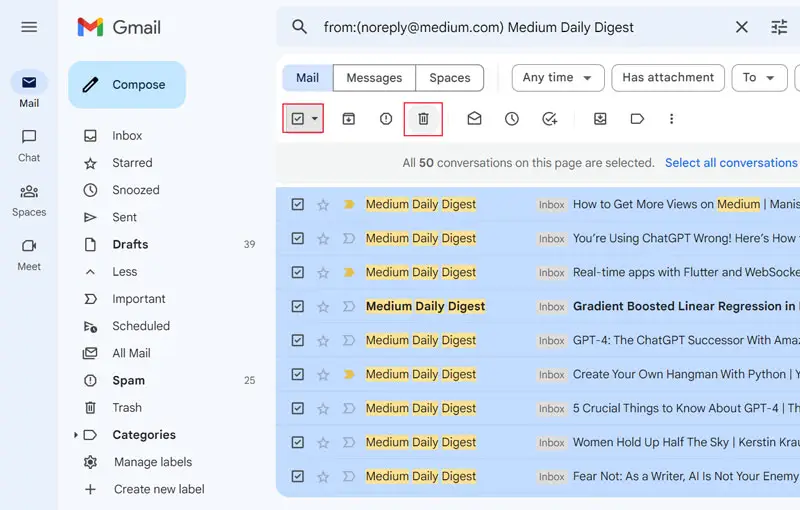Open the select-all checkbox dropdown arrow
Screen dimensions: 800x510
click(x=315, y=119)
